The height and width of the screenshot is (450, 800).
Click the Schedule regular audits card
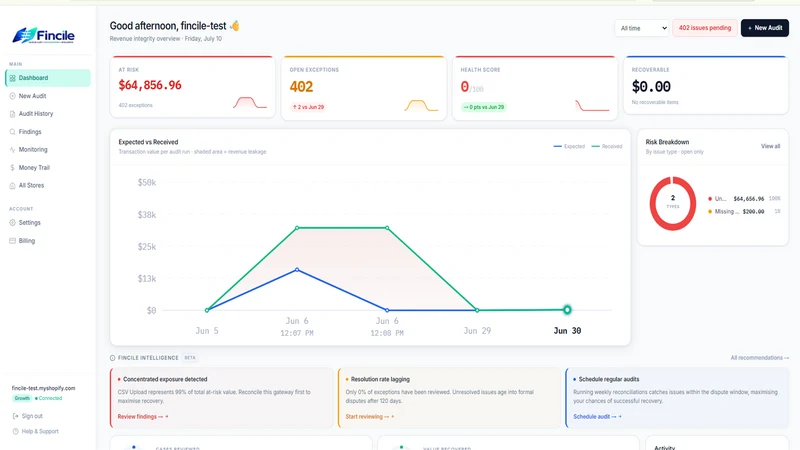677,397
